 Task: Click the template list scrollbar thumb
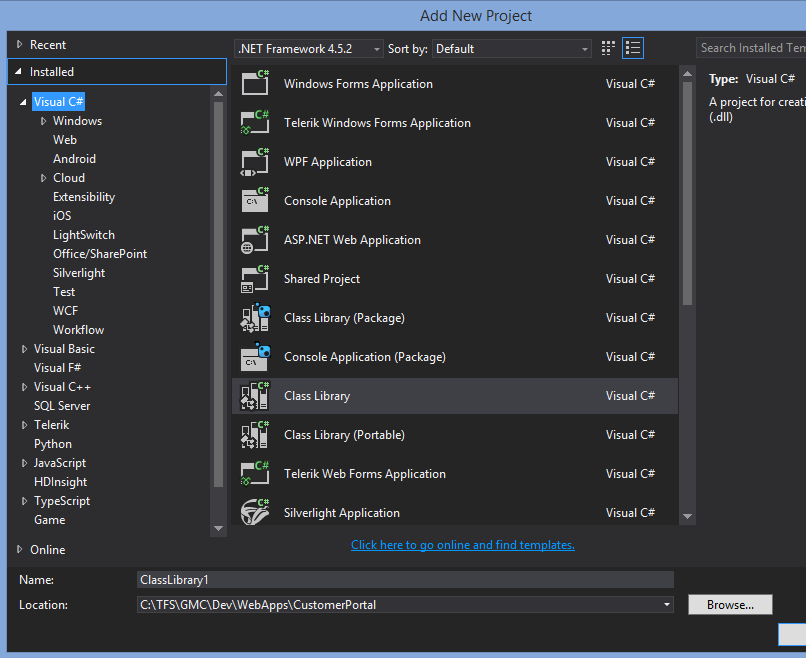coord(687,193)
